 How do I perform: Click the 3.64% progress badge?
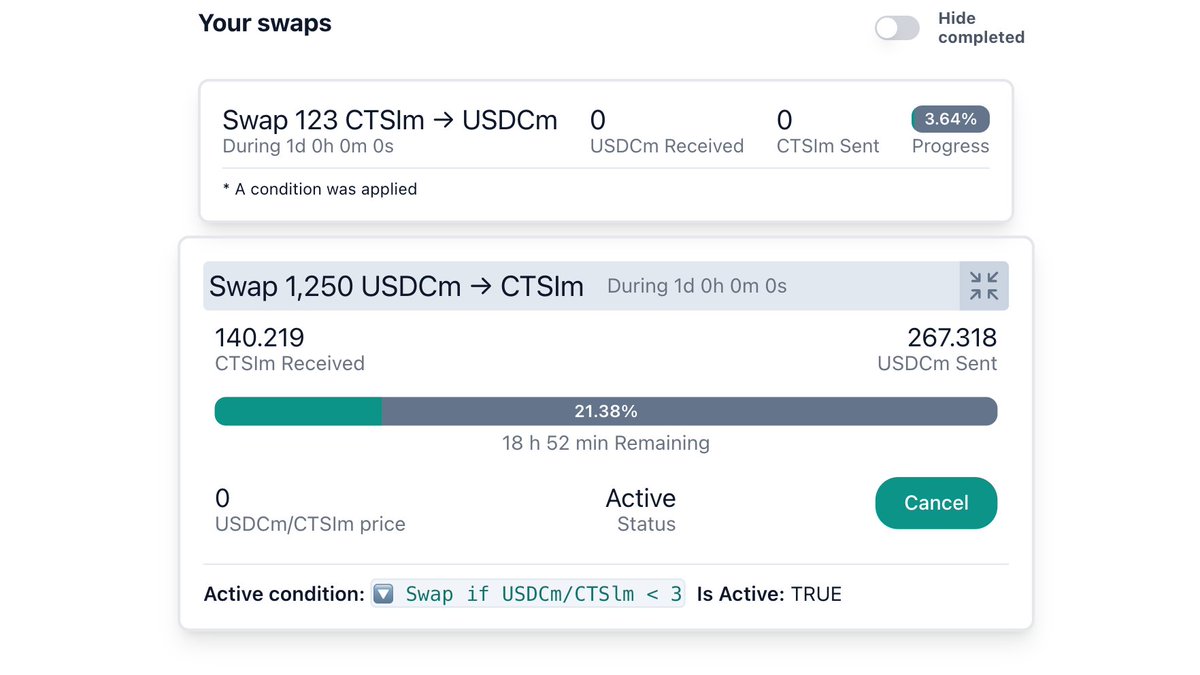click(x=950, y=119)
